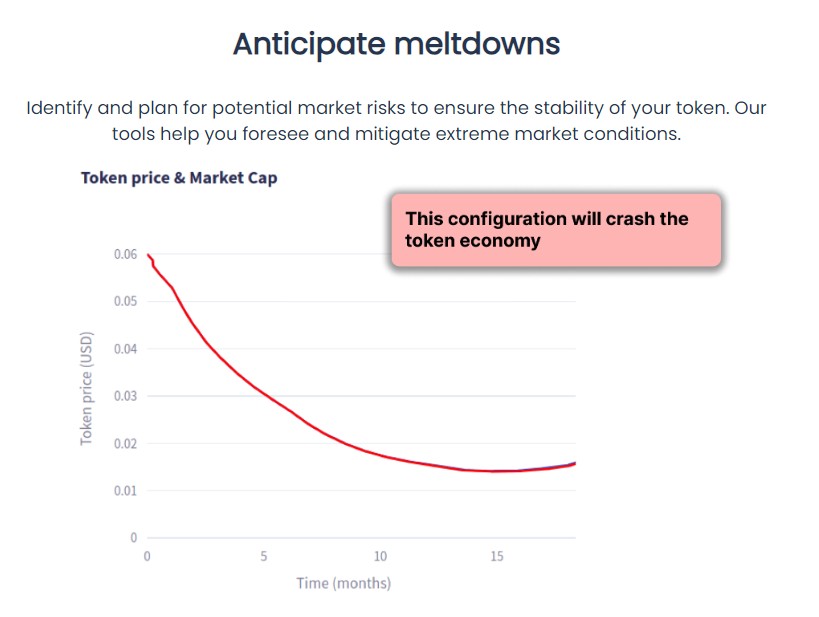Select the "Token price & Market Cap" chart title
The width and height of the screenshot is (819, 617).
179,178
